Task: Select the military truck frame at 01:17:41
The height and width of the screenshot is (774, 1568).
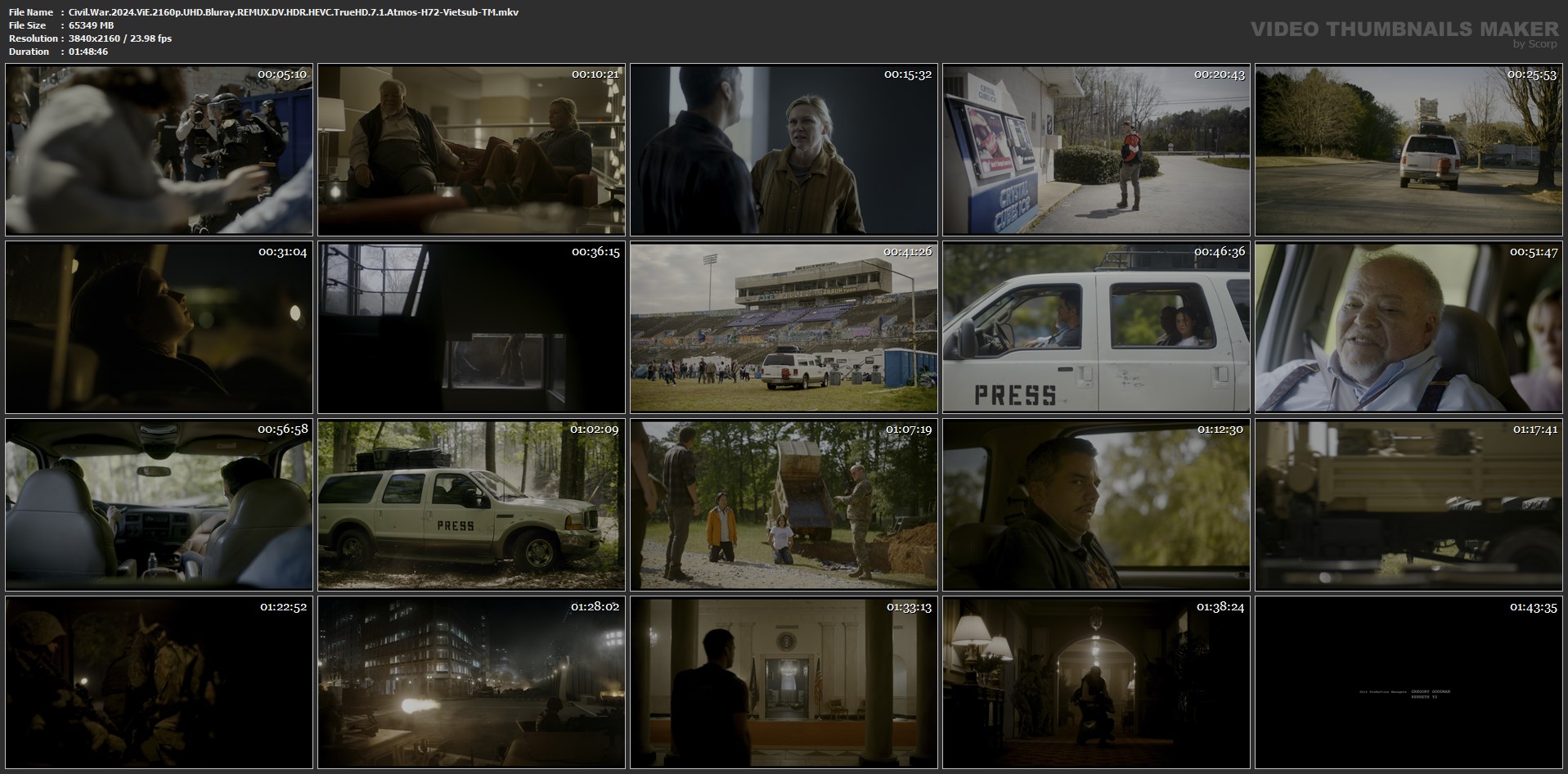Action: 1409,505
